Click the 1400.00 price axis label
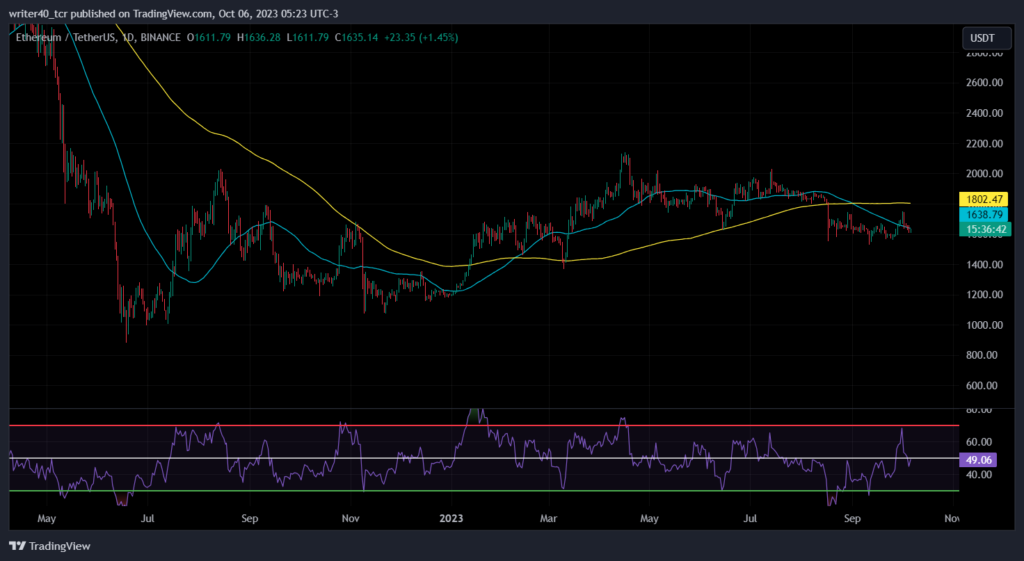Viewport: 1024px width, 561px height. coord(984,264)
